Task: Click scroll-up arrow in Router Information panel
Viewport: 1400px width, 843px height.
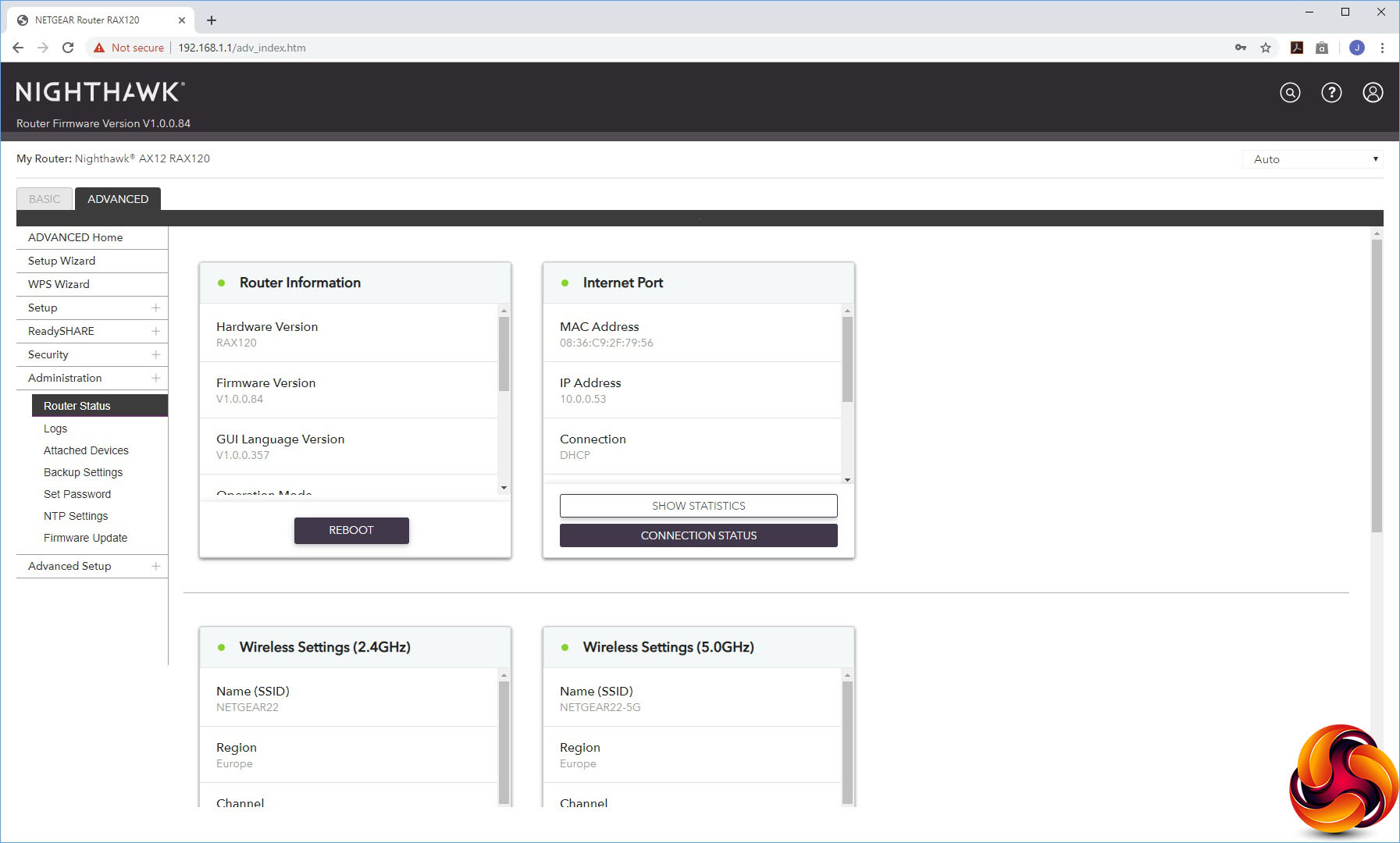Action: pos(504,310)
